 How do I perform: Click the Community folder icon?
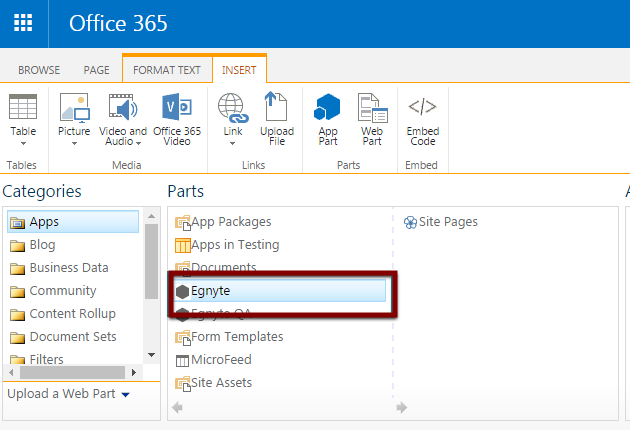[17, 291]
